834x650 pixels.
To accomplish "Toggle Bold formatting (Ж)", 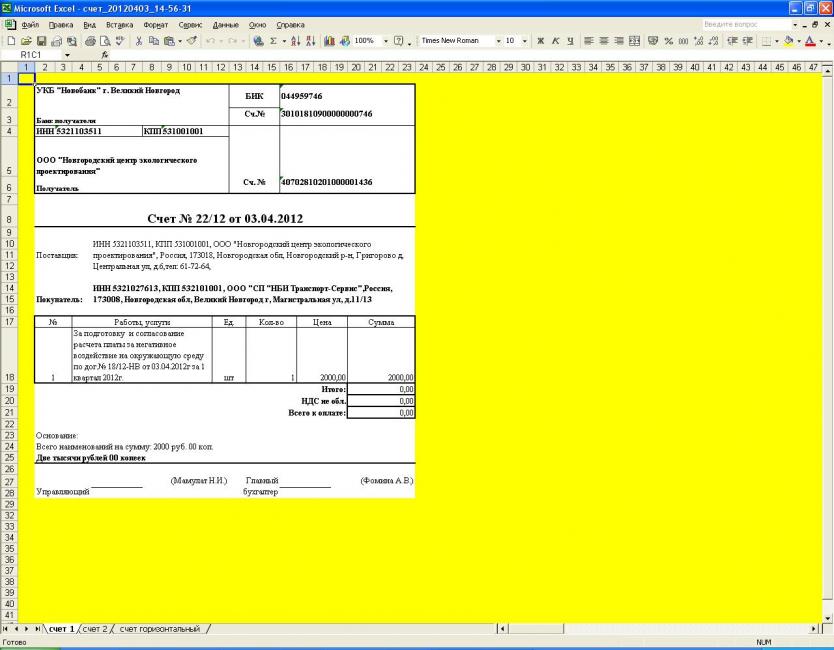I will (x=539, y=40).
